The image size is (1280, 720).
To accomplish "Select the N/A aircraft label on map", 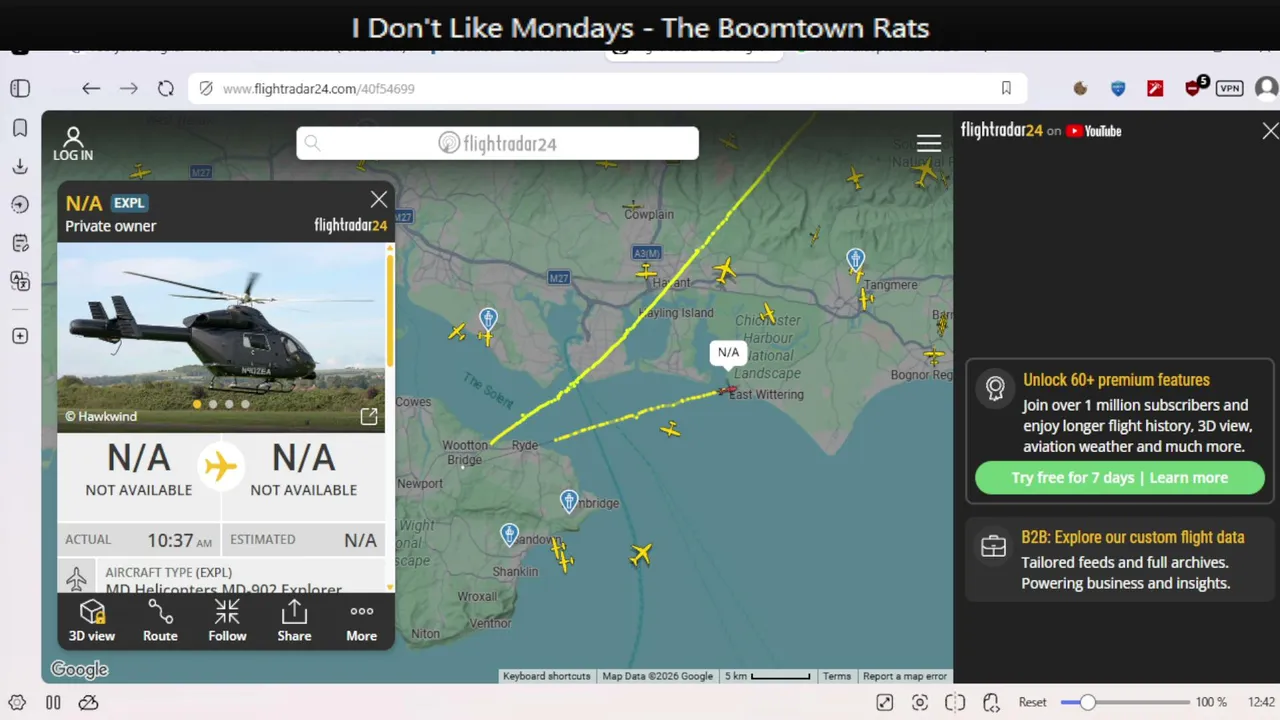I will tap(728, 352).
